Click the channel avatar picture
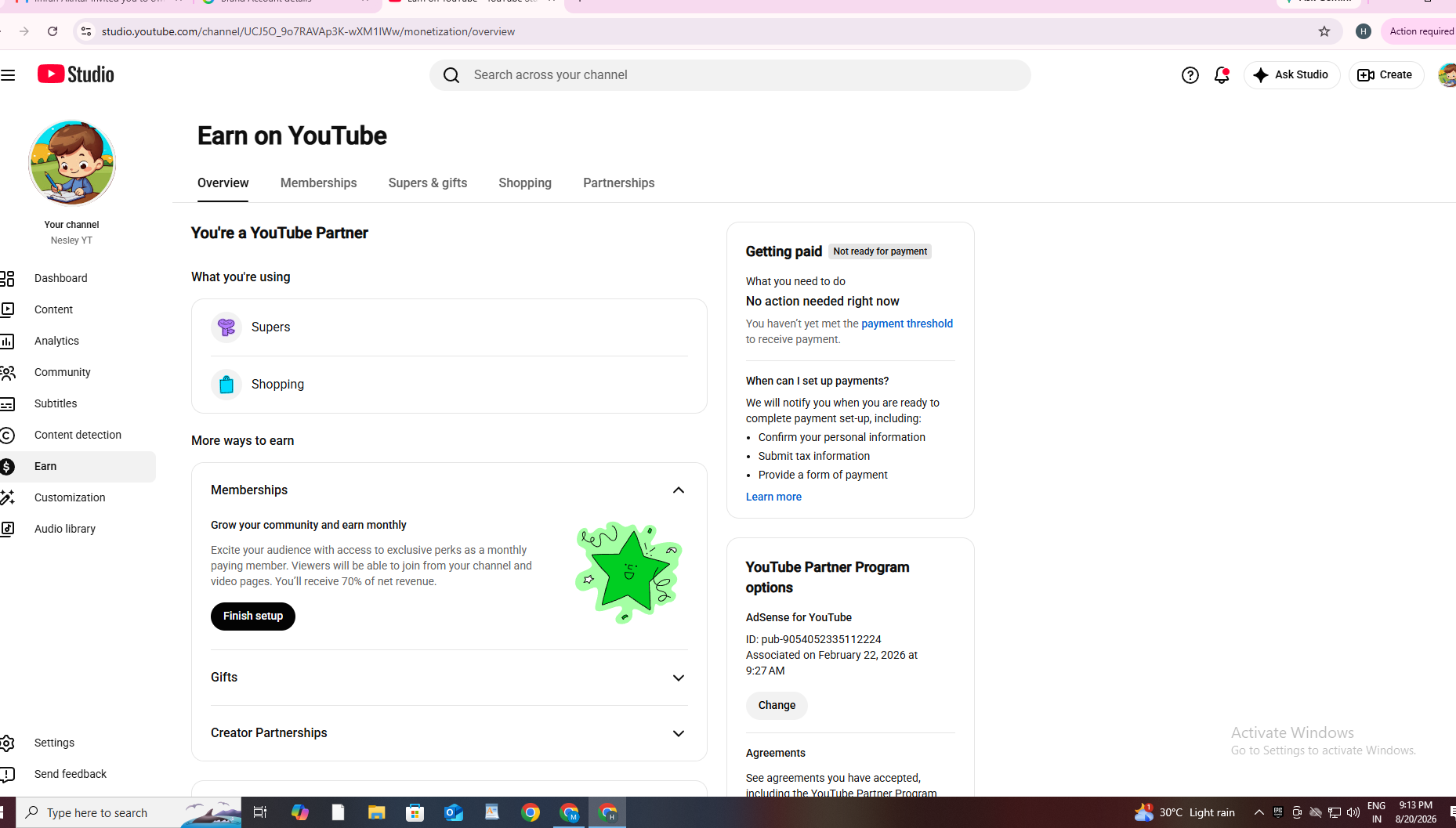1456x828 pixels. (x=72, y=163)
